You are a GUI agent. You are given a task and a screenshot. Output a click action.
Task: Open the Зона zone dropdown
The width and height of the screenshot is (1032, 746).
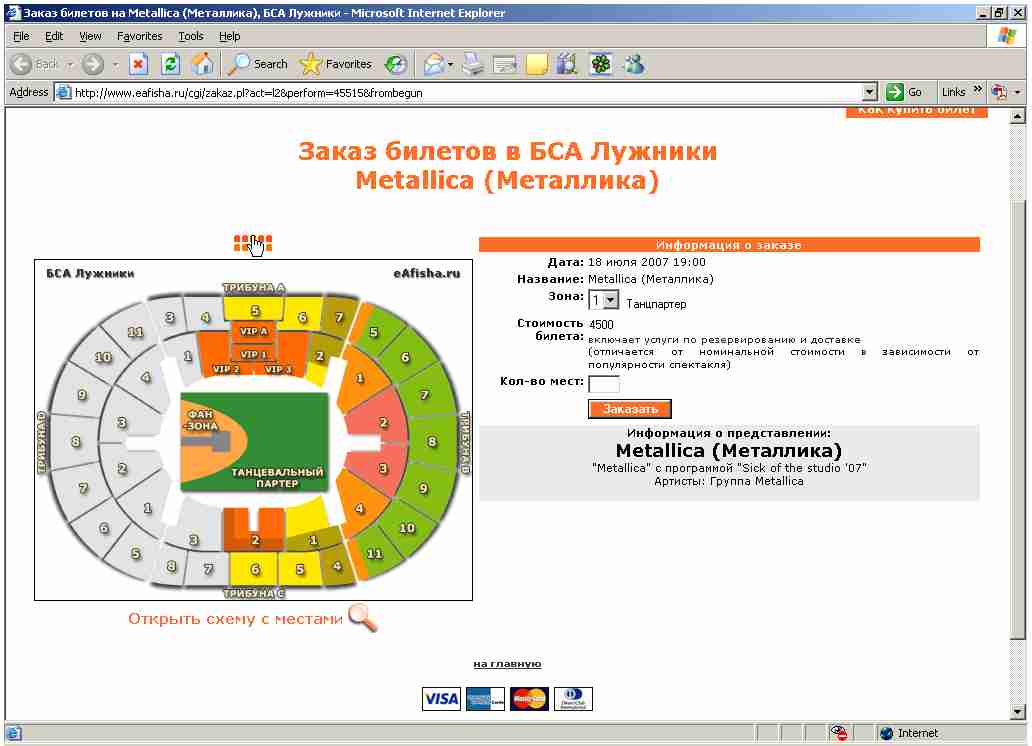(604, 300)
